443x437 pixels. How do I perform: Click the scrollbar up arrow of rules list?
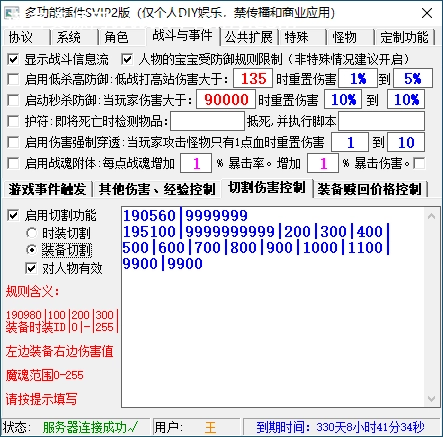(431, 216)
